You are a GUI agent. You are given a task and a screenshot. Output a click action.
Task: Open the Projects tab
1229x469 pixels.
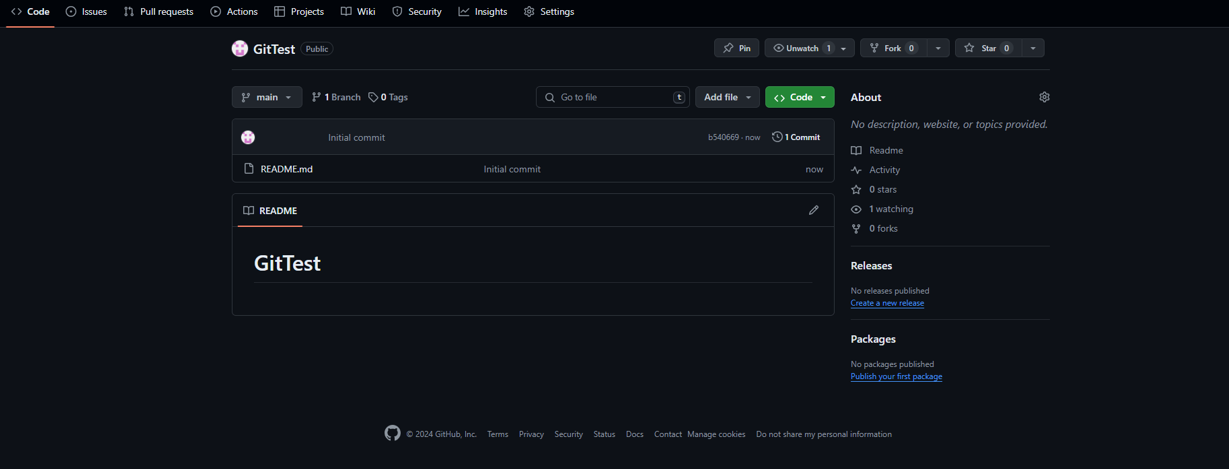pos(299,12)
